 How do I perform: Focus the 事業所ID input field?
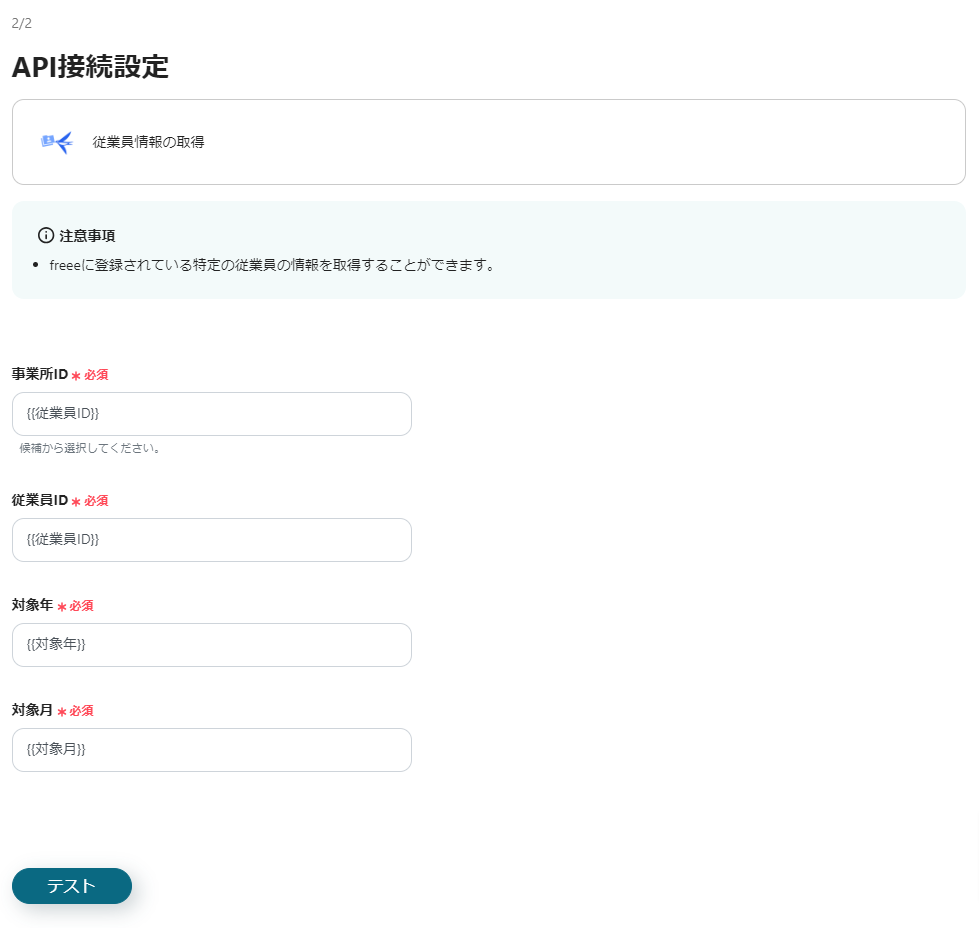tap(212, 414)
